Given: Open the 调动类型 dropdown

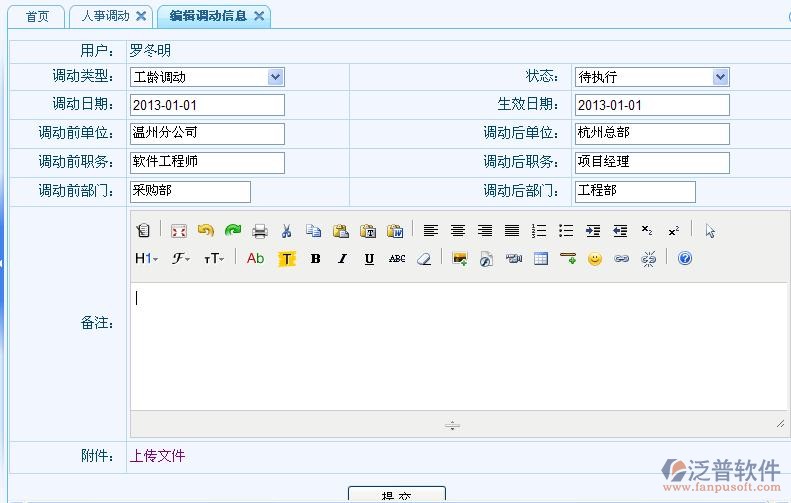Looking at the screenshot, I should click(275, 77).
